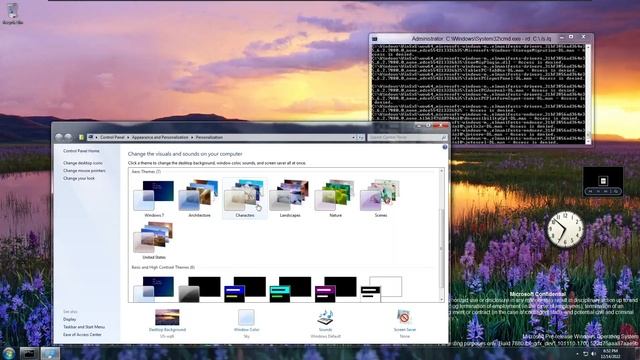Open Desktop Background settings icon
640x360 pixels.
[167, 318]
